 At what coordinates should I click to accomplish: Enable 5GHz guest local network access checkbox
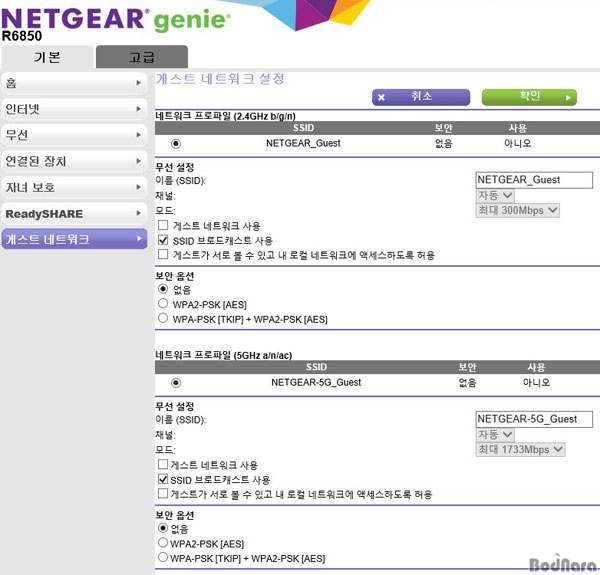(x=163, y=494)
